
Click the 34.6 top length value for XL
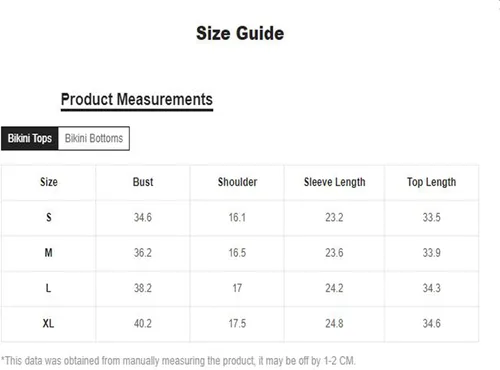pyautogui.click(x=432, y=323)
